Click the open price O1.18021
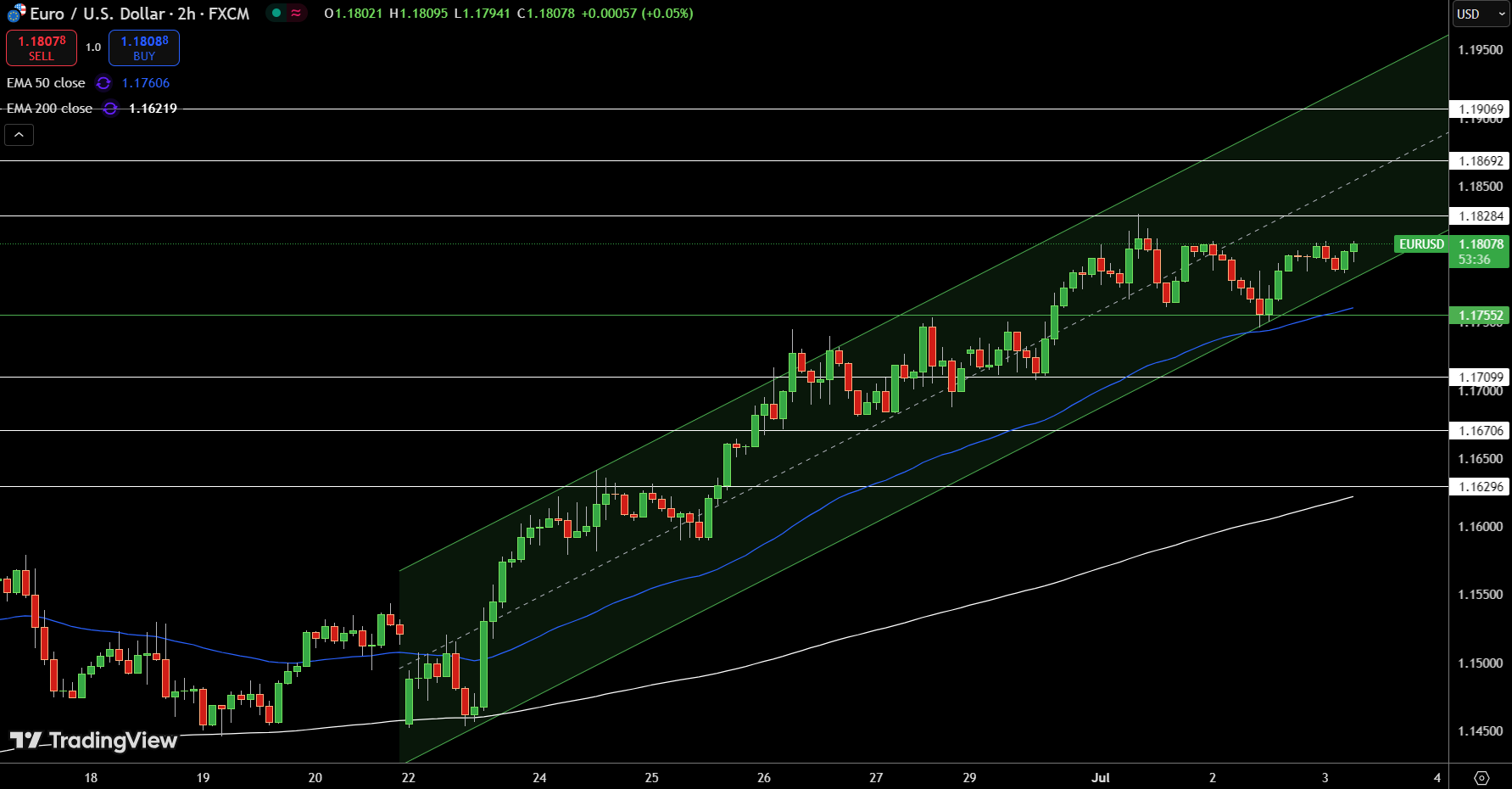Viewport: 1512px width, 789px height. [353, 14]
